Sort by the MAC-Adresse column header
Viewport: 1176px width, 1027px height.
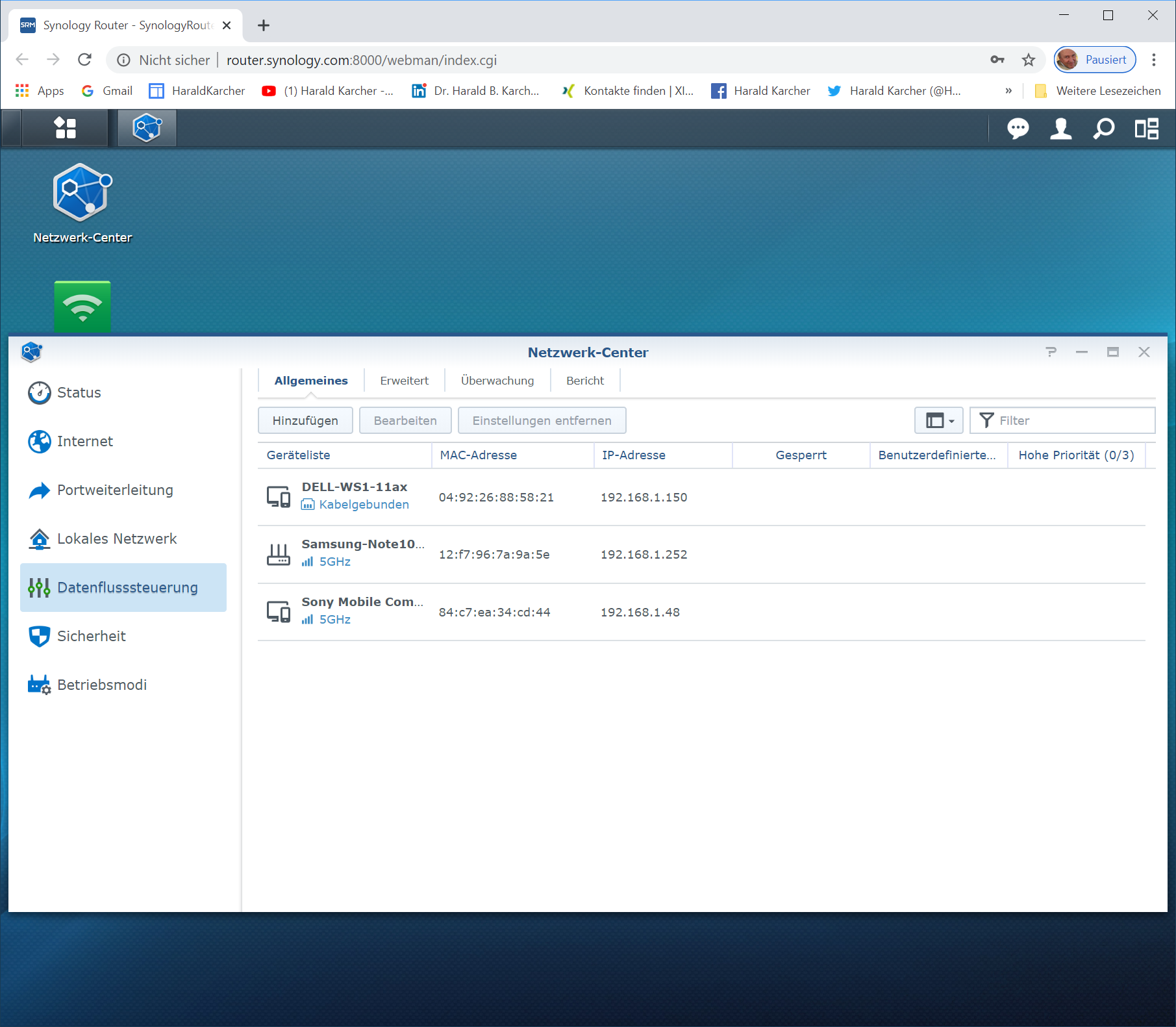(x=479, y=455)
